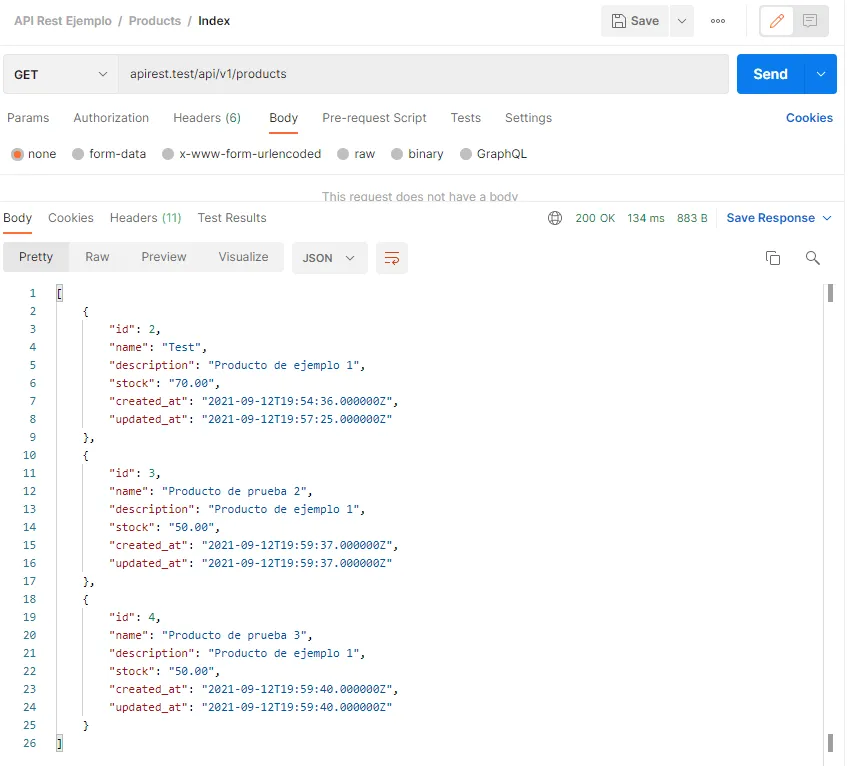Click the "Test" name value

click(181, 347)
